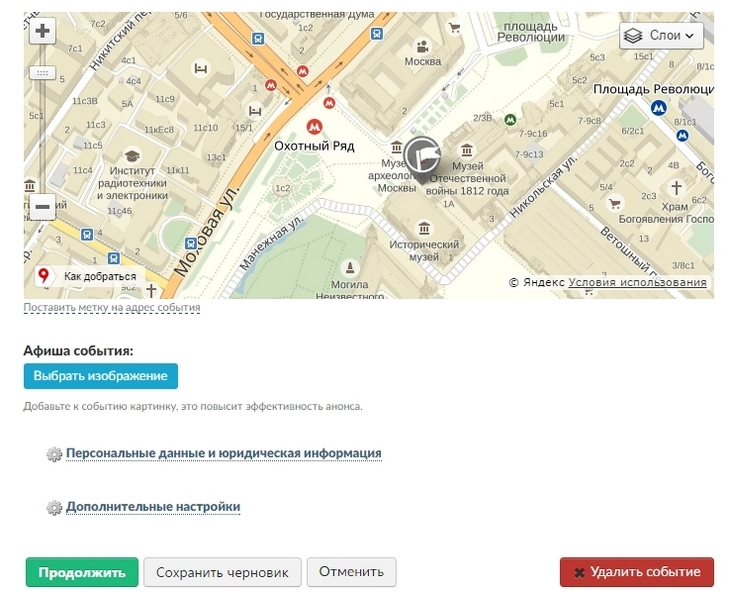Zoom out the map with minus button
The width and height of the screenshot is (730, 592).
point(42,207)
